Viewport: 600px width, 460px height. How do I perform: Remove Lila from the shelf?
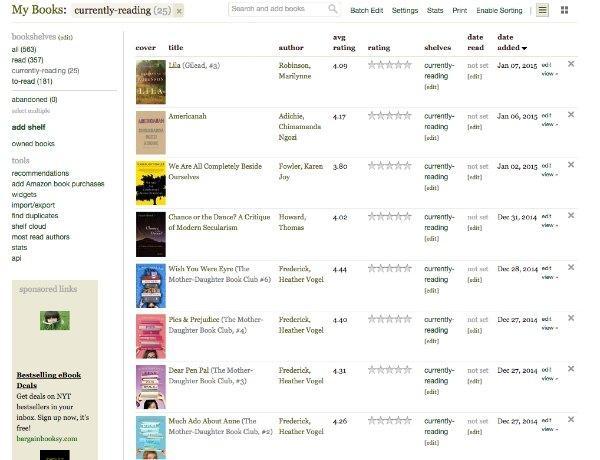click(571, 63)
